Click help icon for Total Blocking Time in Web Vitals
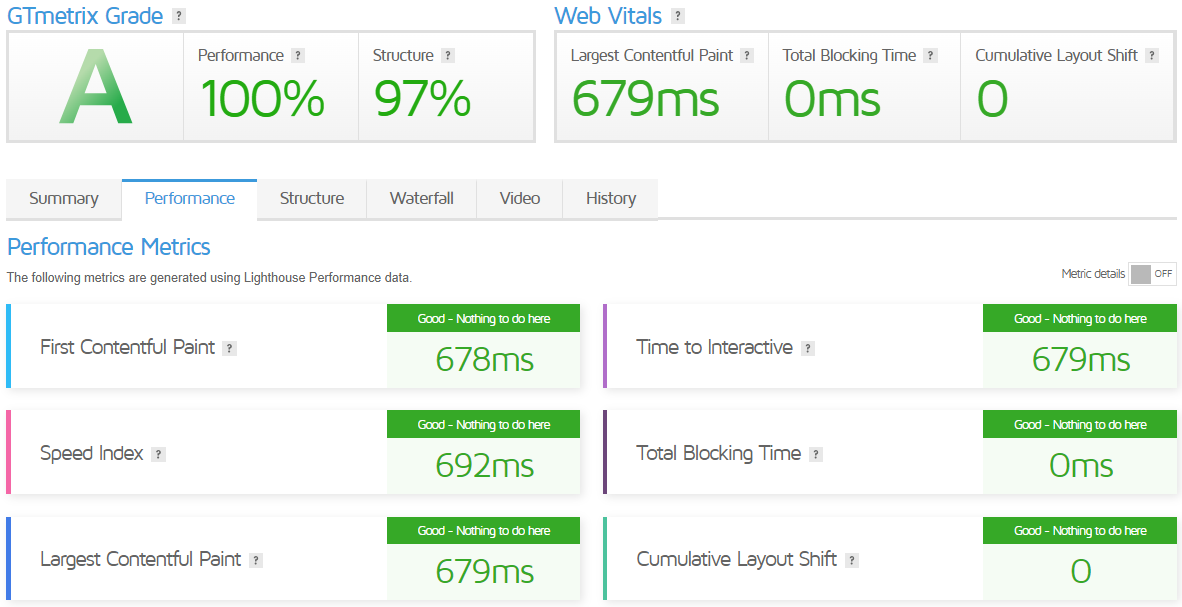 point(930,56)
